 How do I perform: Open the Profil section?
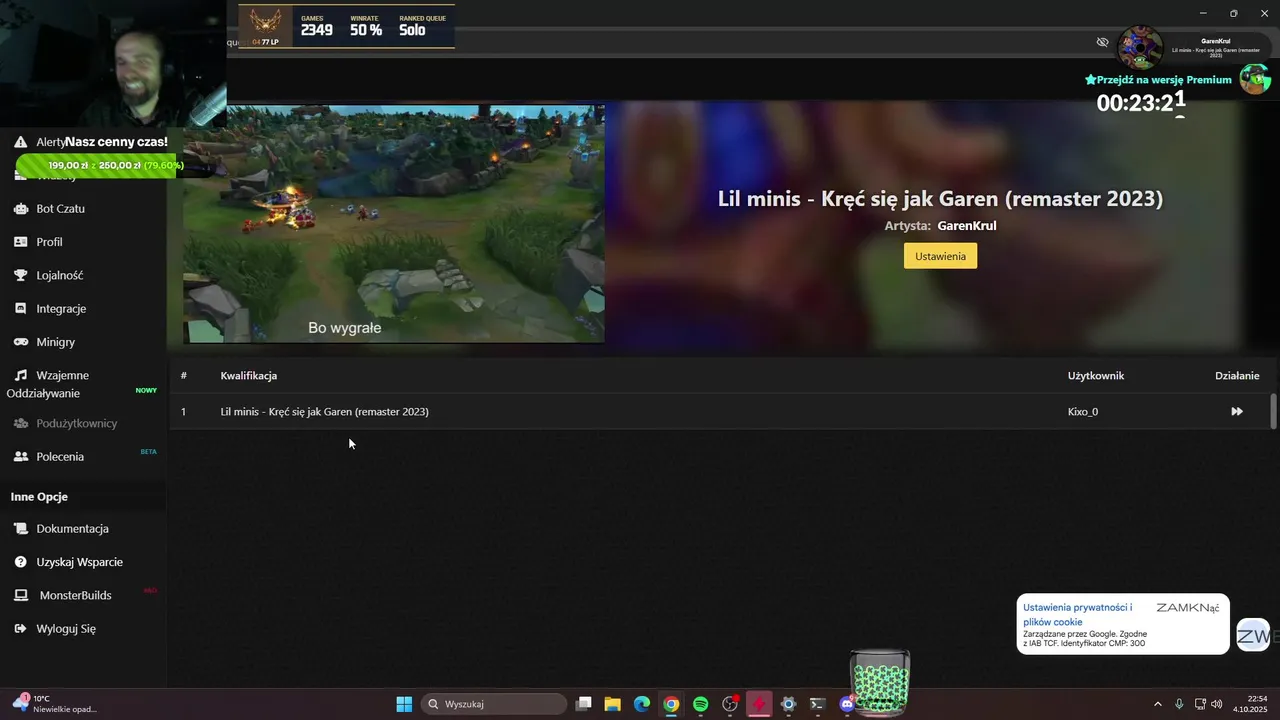pyautogui.click(x=49, y=242)
